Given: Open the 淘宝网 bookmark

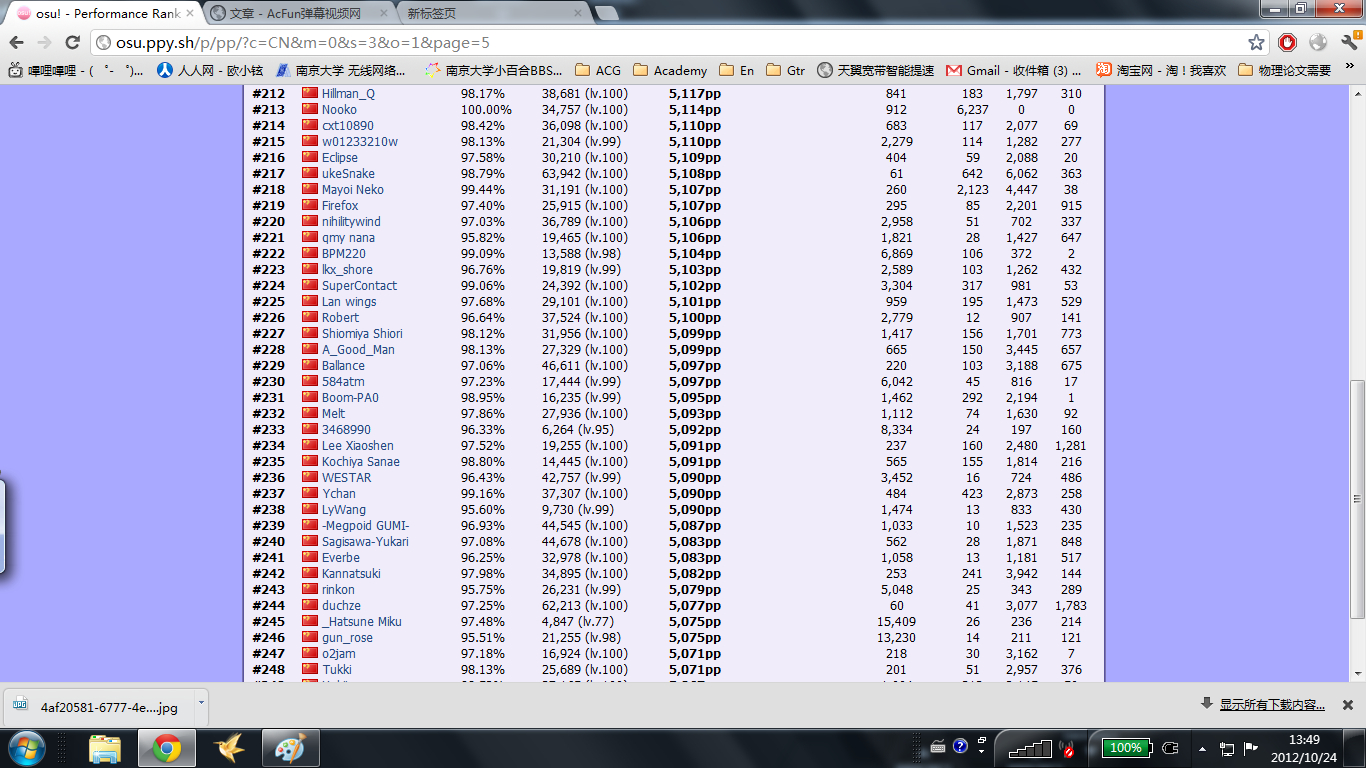Looking at the screenshot, I should click(x=1160, y=71).
